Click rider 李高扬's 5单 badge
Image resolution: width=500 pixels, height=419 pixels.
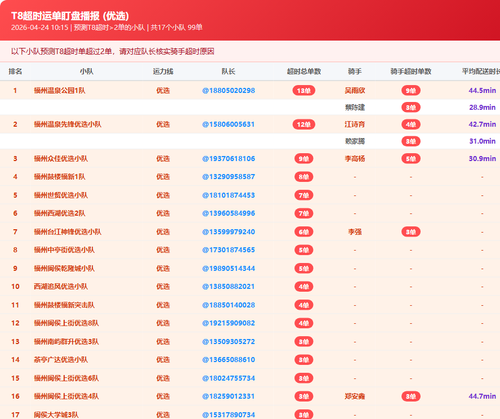pos(411,159)
